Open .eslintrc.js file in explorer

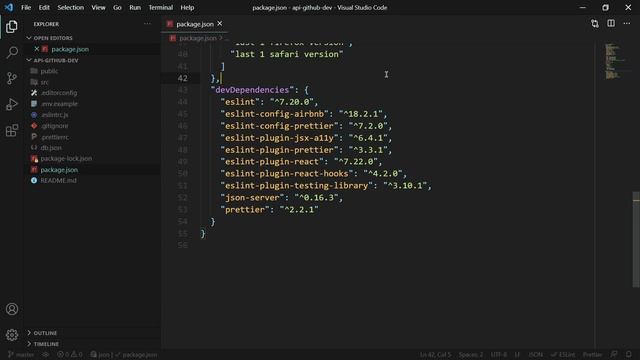(54, 115)
